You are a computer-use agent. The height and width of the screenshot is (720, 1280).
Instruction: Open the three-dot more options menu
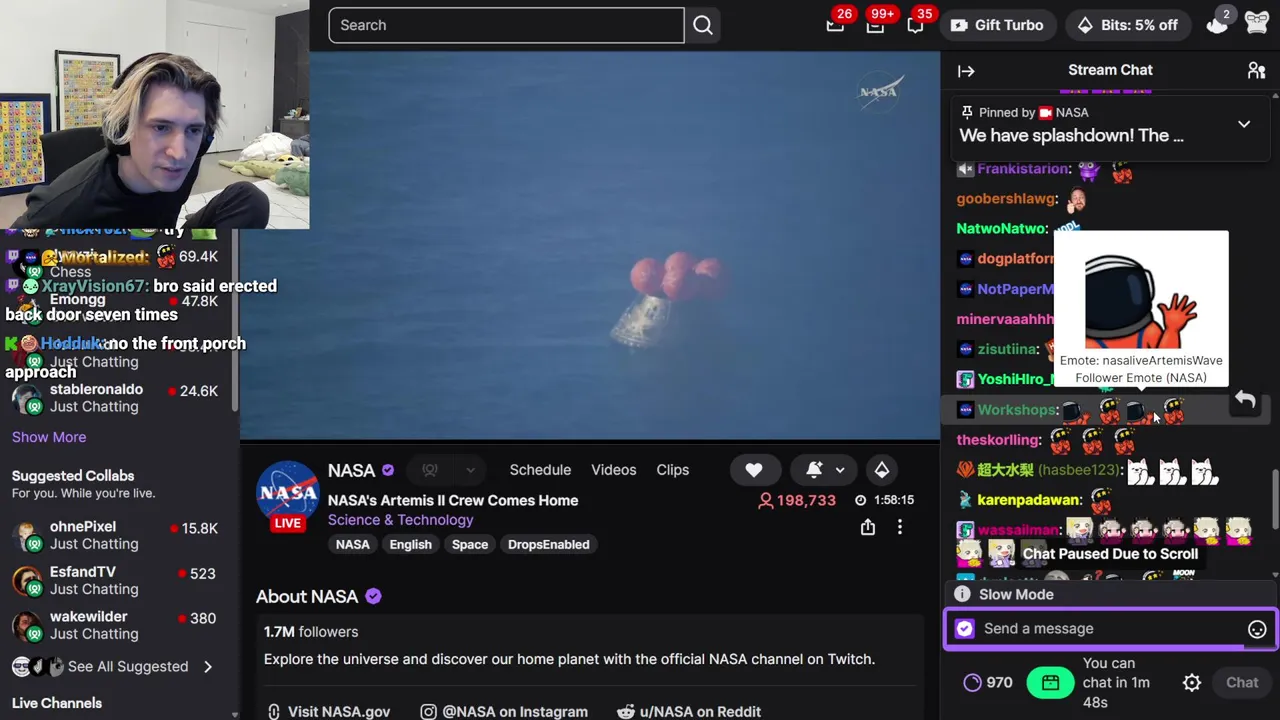tap(900, 527)
